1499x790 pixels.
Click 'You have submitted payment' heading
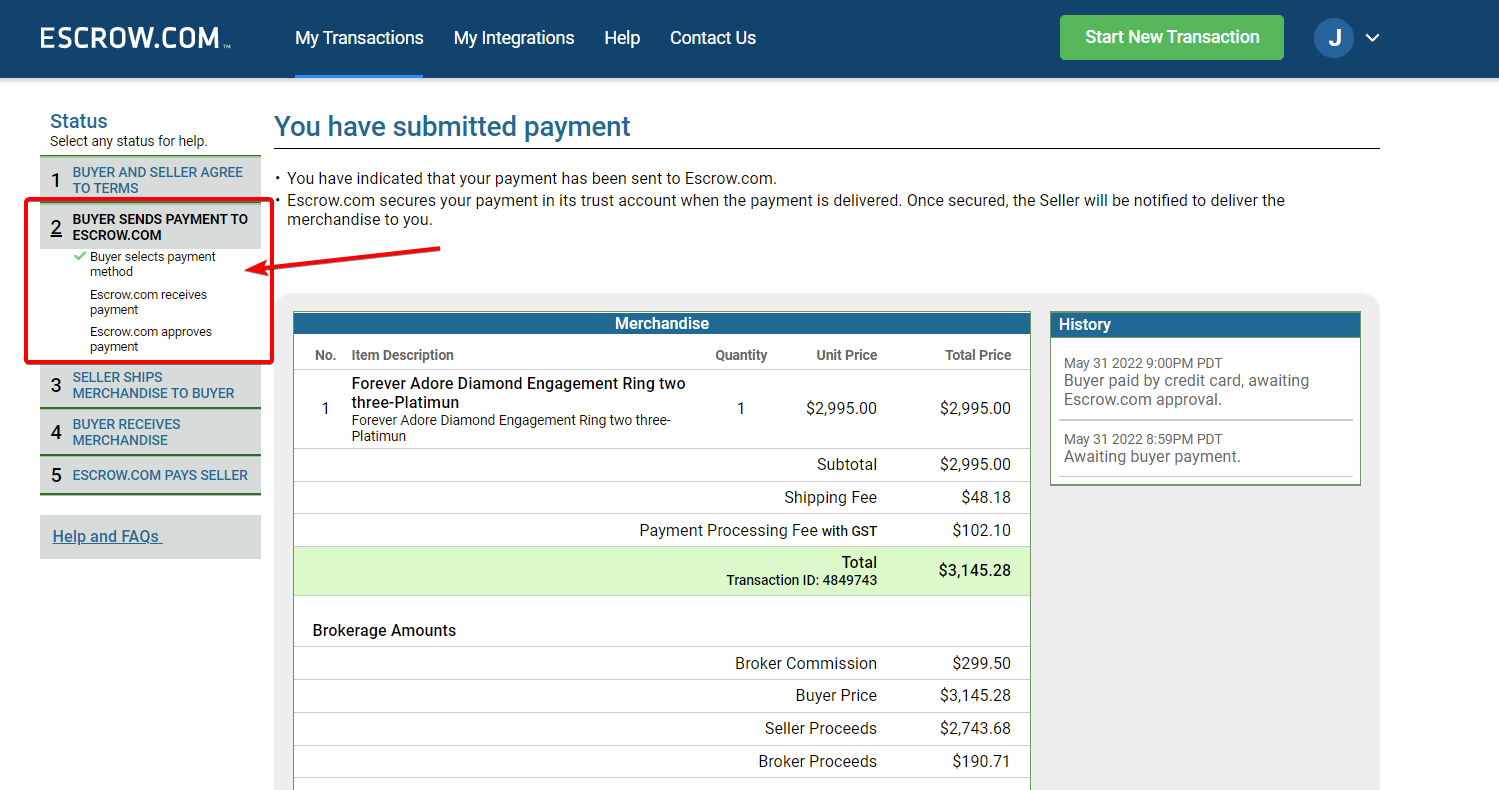tap(452, 126)
